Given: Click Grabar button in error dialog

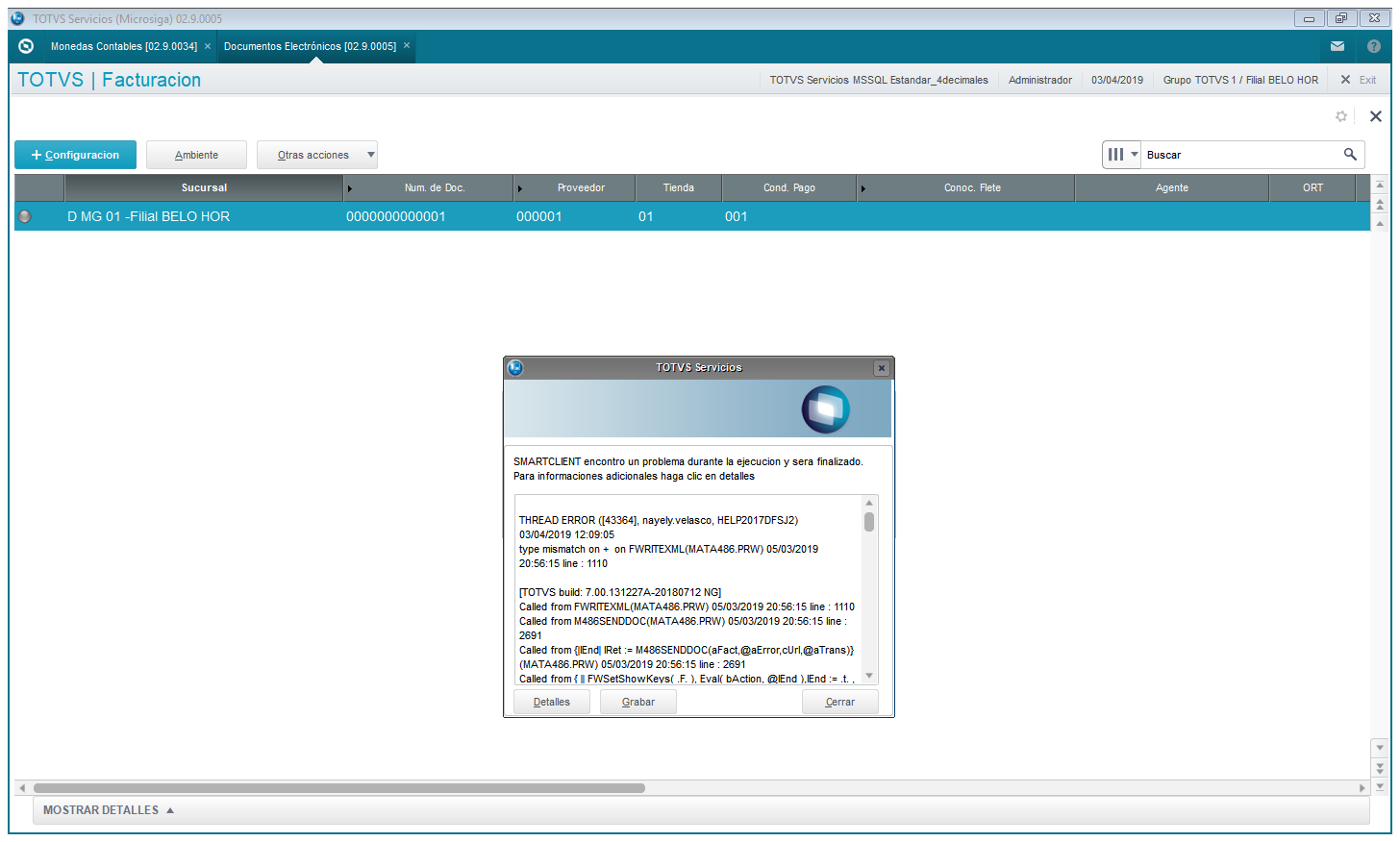Looking at the screenshot, I should (x=638, y=702).
